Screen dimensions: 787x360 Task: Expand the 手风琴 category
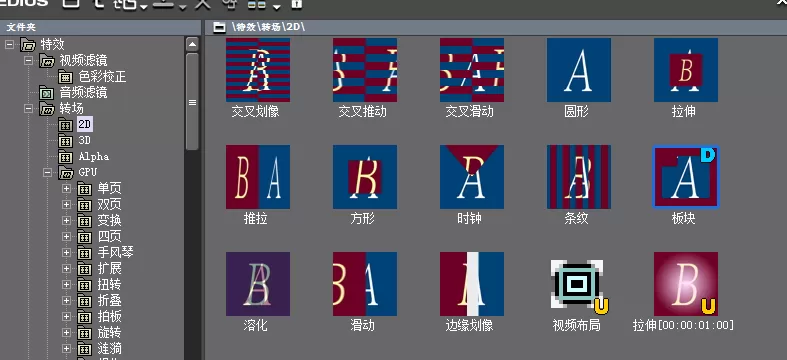coord(66,252)
